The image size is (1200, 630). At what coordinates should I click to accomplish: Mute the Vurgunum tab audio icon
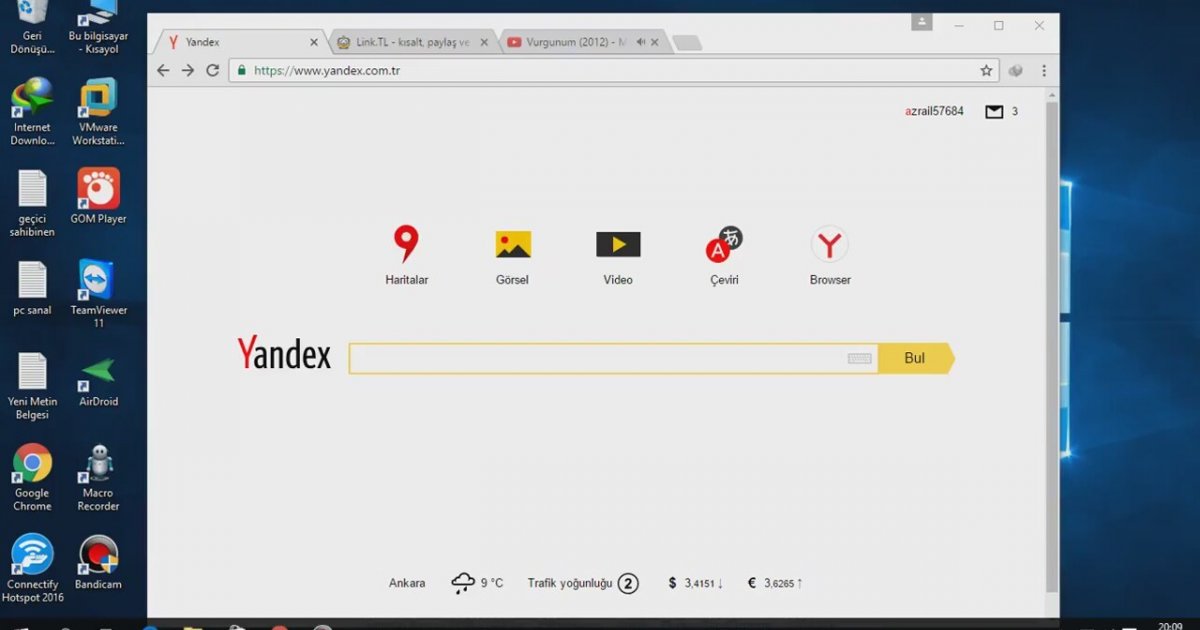(641, 42)
